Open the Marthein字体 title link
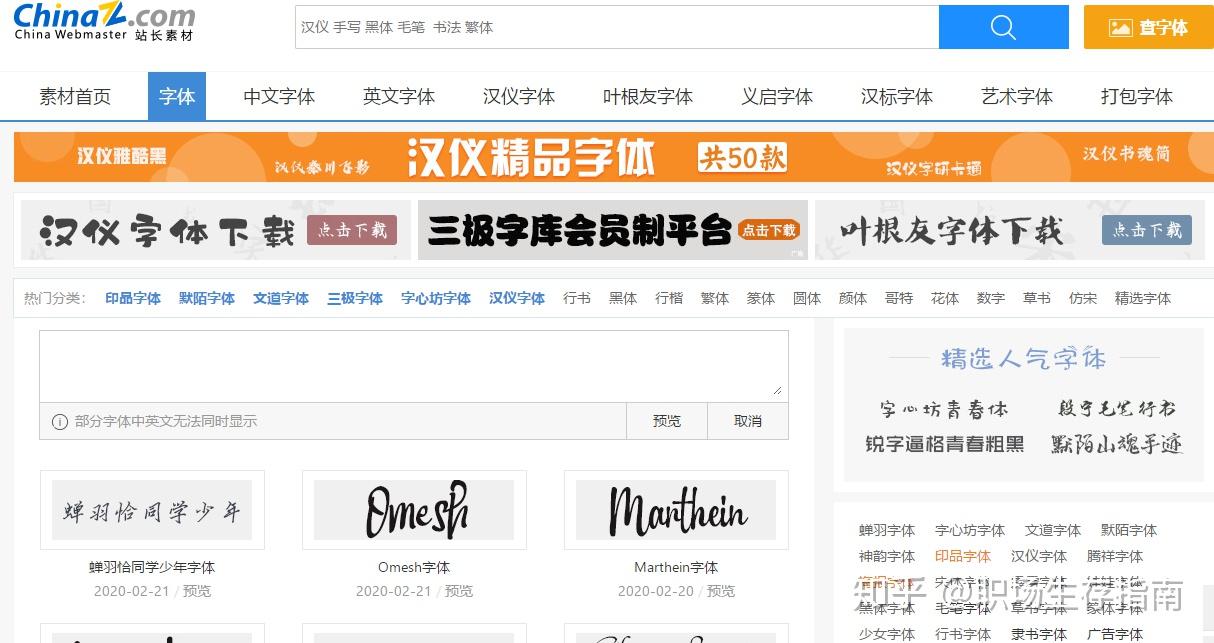Viewport: 1214px width, 643px height. point(676,567)
